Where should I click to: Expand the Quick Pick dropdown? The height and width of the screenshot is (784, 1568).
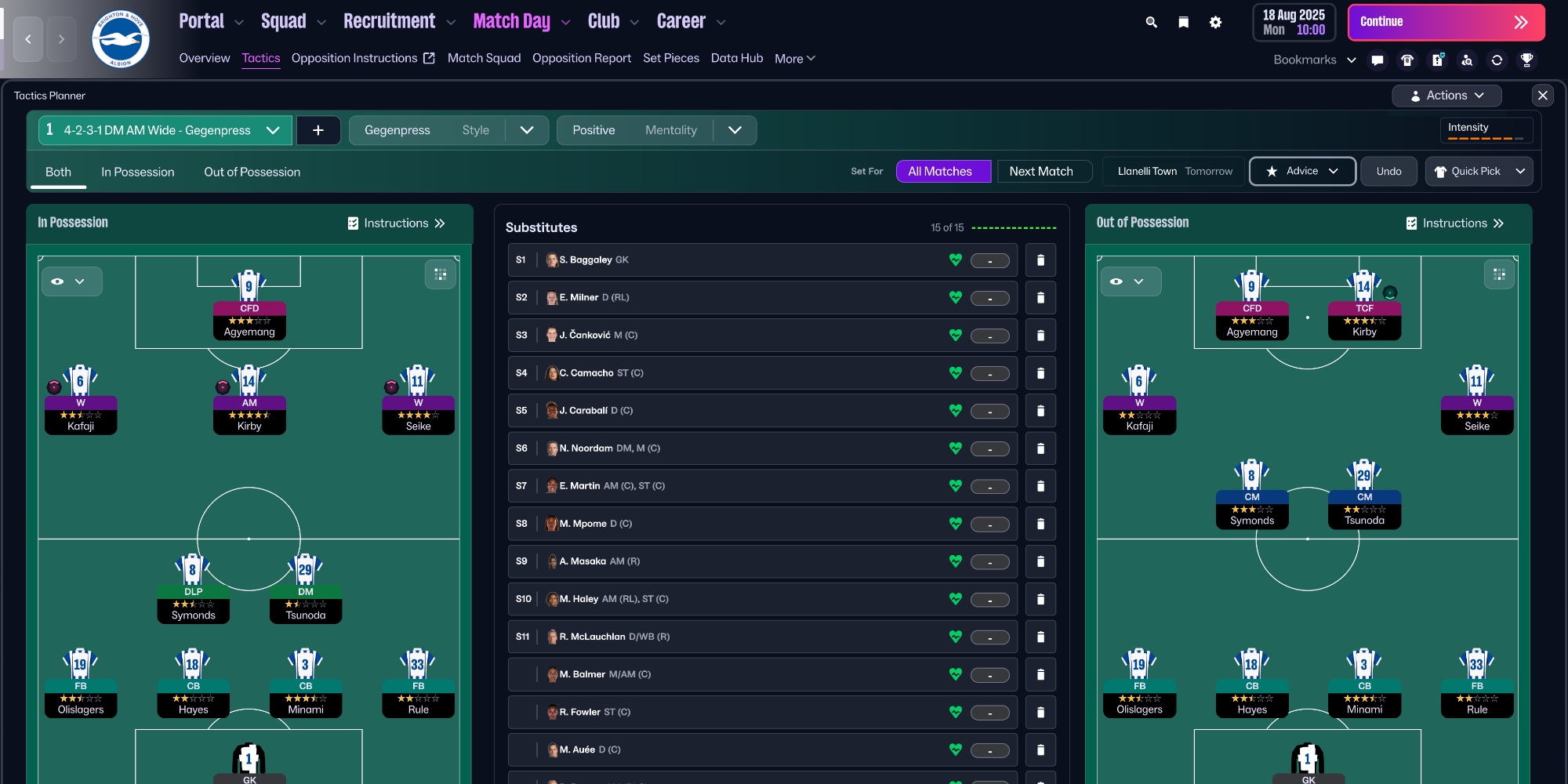coord(1520,171)
